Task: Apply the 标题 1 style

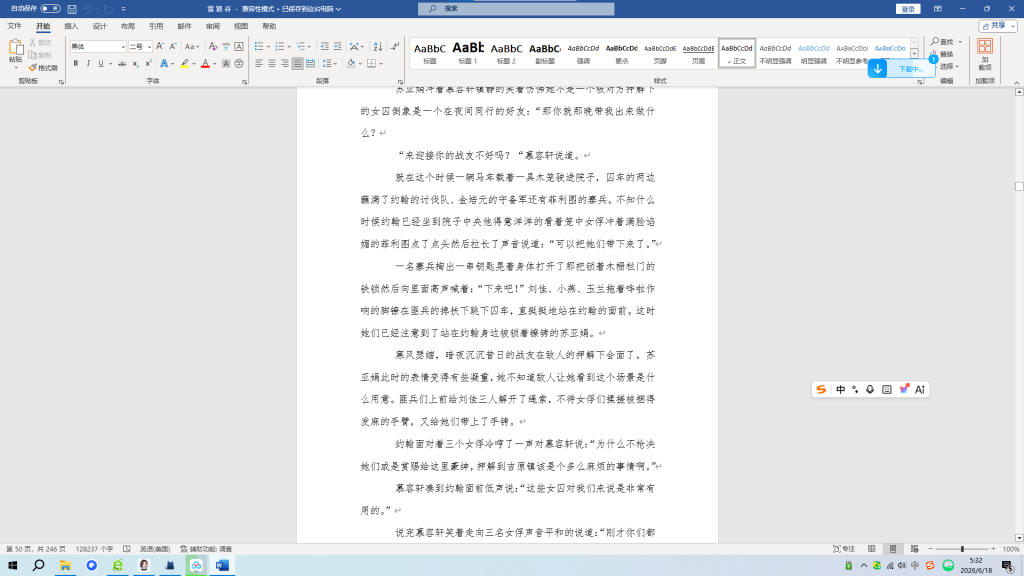Action: tap(468, 52)
